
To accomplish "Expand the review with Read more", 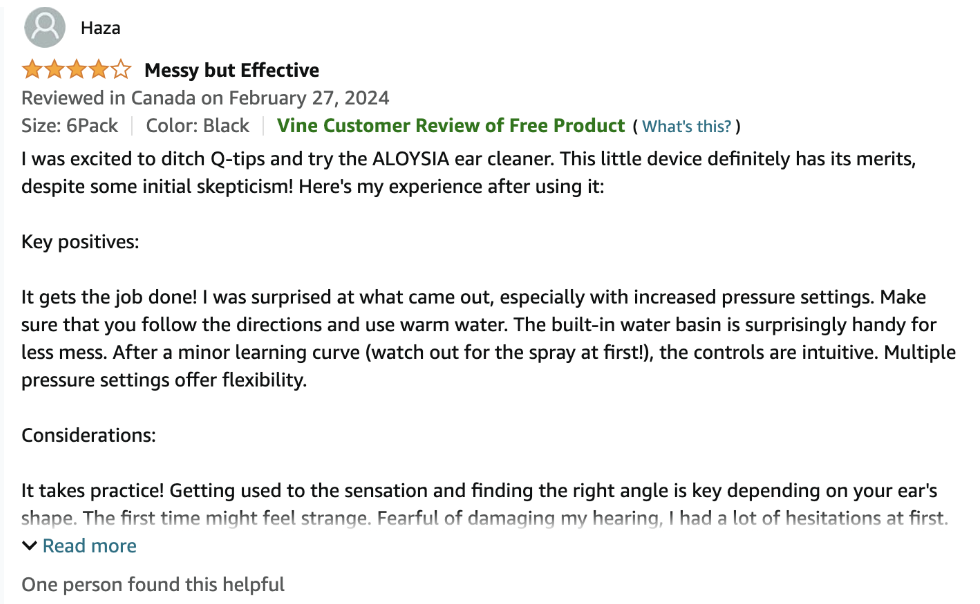I will pos(89,546).
